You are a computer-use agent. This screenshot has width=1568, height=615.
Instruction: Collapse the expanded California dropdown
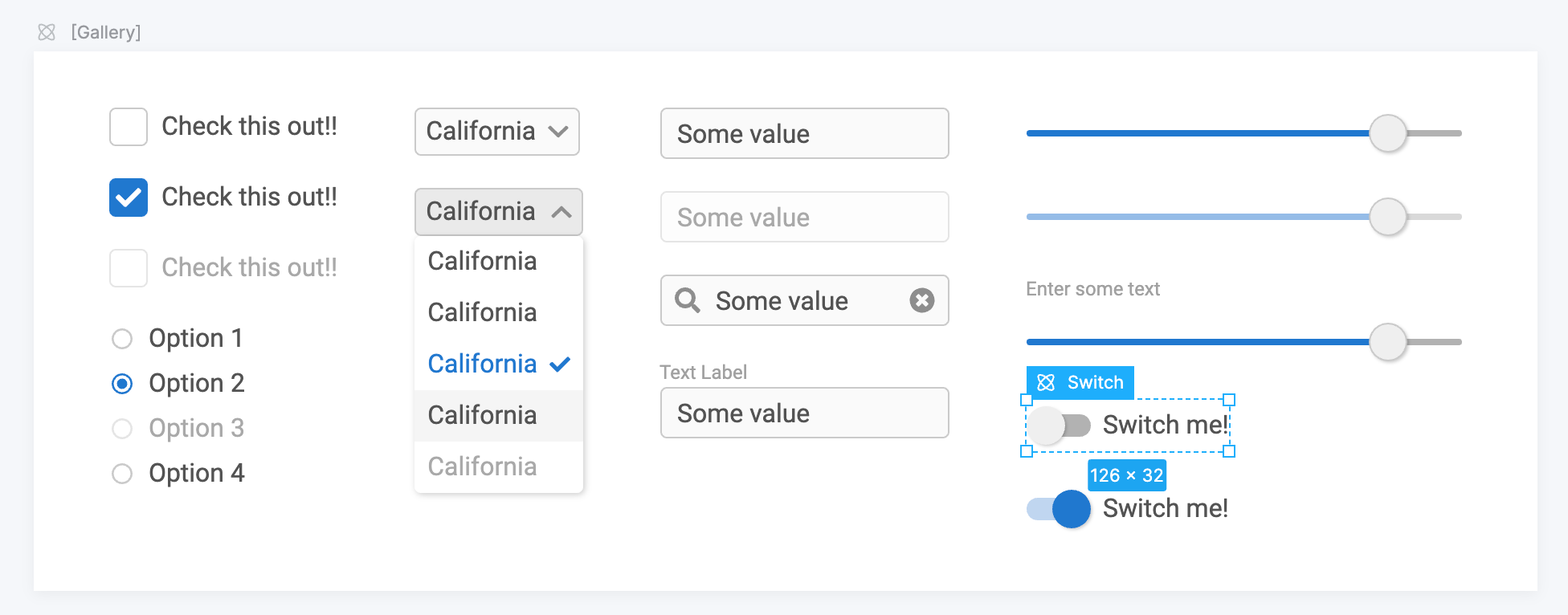click(x=499, y=212)
